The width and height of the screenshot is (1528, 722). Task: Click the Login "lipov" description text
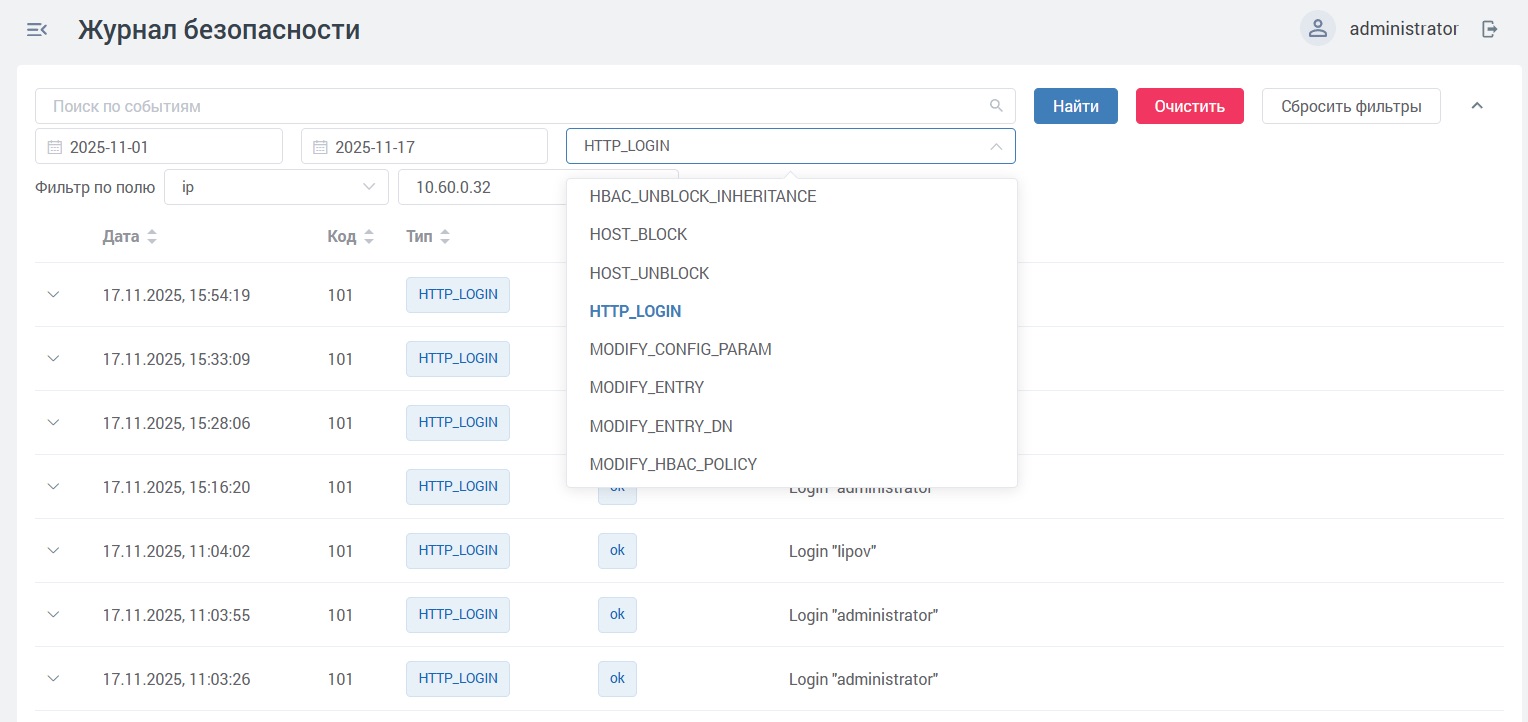click(832, 551)
